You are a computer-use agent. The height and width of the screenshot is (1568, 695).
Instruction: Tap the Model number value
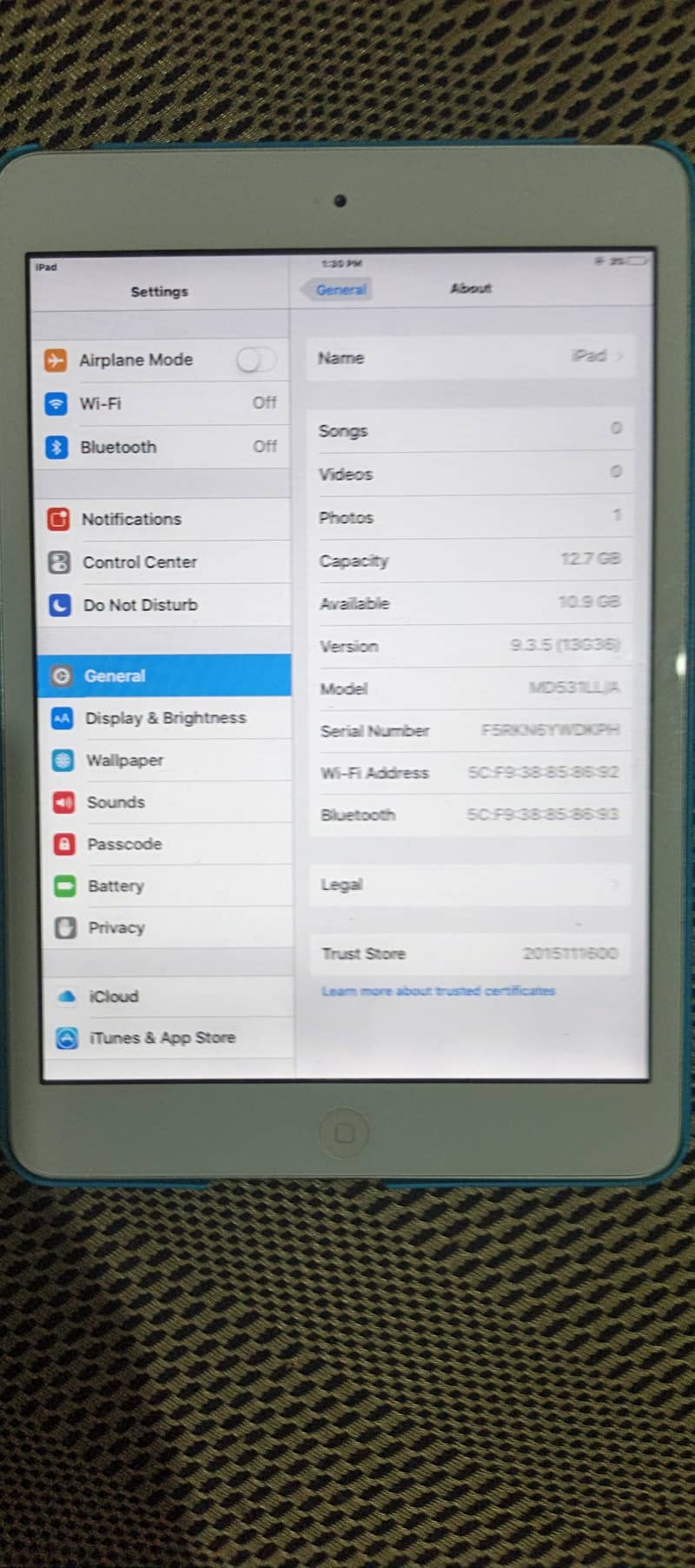(574, 688)
